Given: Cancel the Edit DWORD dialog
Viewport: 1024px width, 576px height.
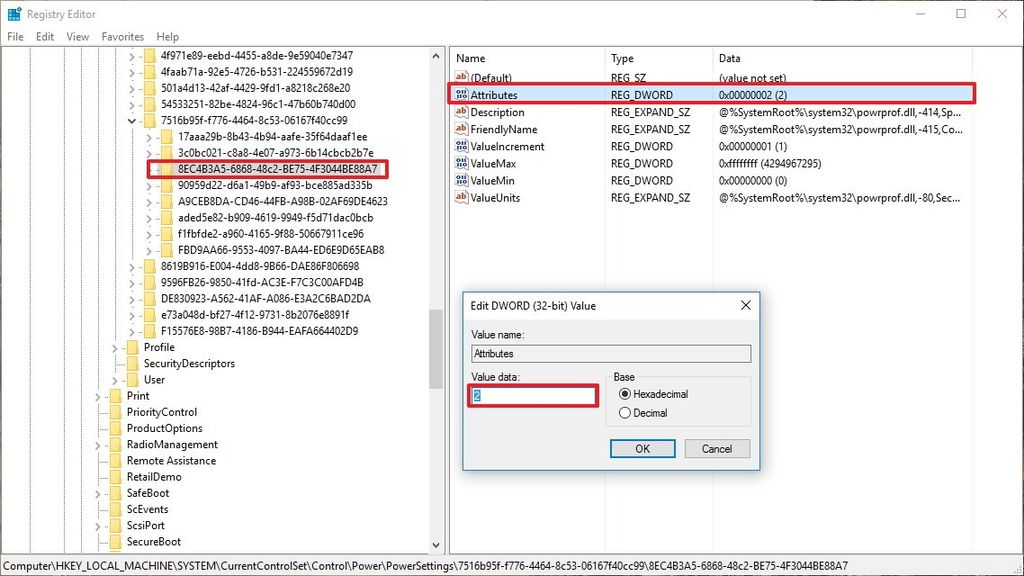Looking at the screenshot, I should pyautogui.click(x=717, y=448).
